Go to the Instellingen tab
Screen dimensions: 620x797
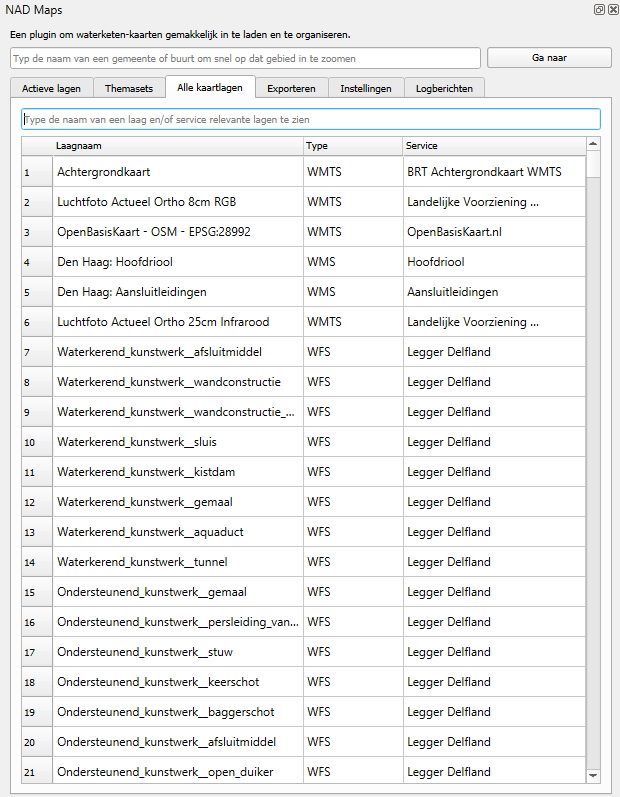point(366,88)
